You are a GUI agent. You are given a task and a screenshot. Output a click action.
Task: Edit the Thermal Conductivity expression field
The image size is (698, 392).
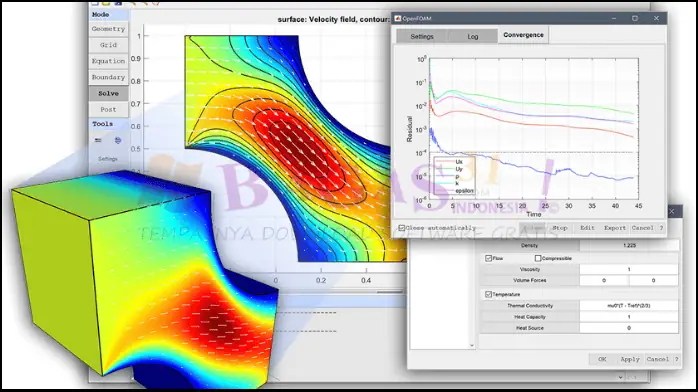pyautogui.click(x=629, y=306)
